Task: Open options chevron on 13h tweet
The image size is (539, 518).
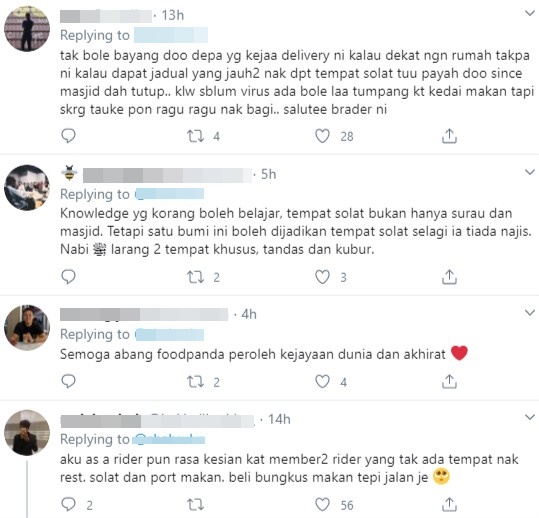Action: pos(530,13)
